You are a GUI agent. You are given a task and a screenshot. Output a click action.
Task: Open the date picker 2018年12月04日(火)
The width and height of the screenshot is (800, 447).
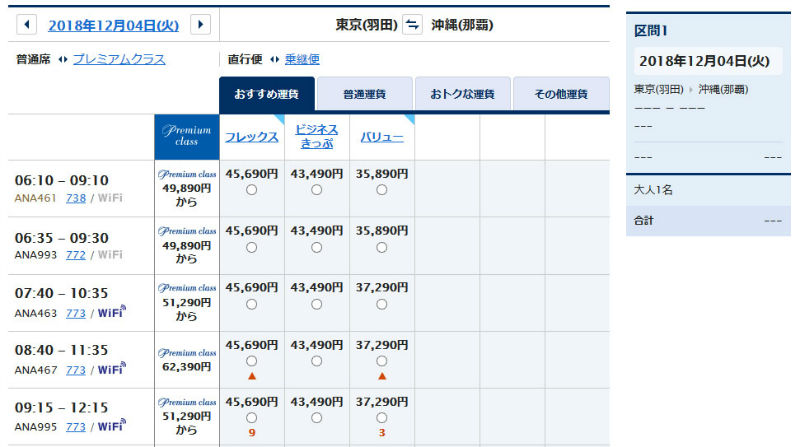[x=114, y=25]
